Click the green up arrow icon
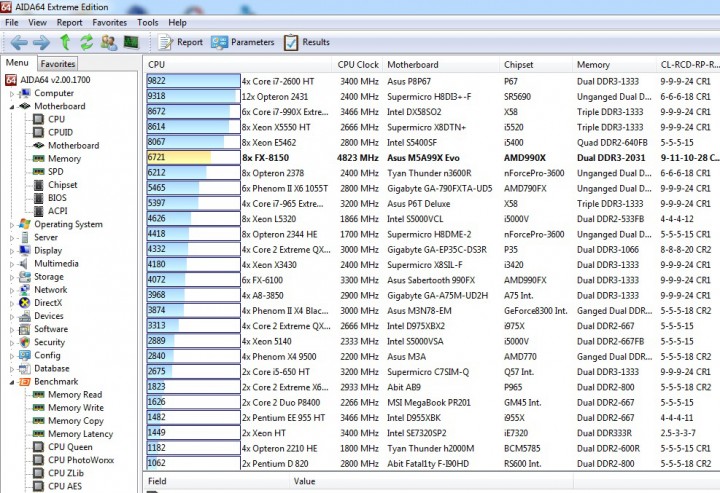Viewport: 720px width, 493px height. [x=65, y=42]
